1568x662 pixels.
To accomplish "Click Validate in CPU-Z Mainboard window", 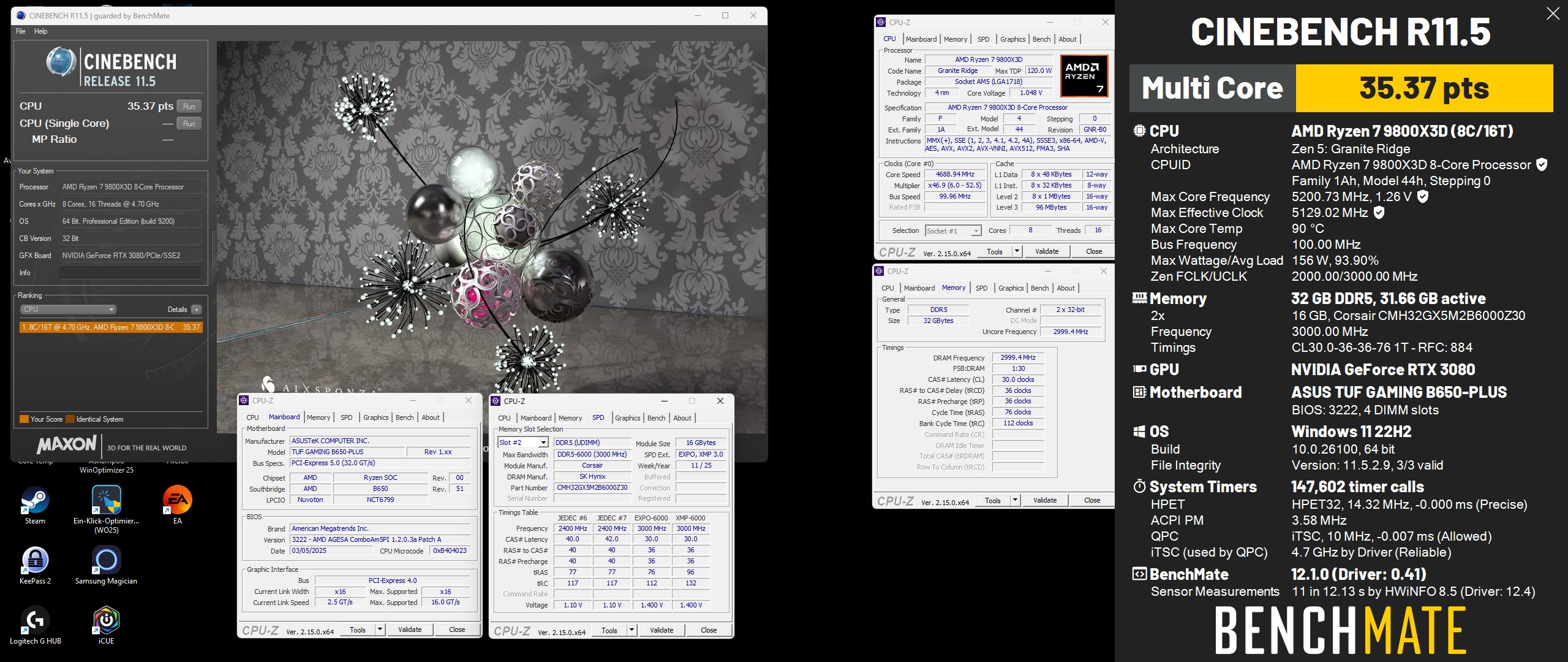I will [410, 630].
